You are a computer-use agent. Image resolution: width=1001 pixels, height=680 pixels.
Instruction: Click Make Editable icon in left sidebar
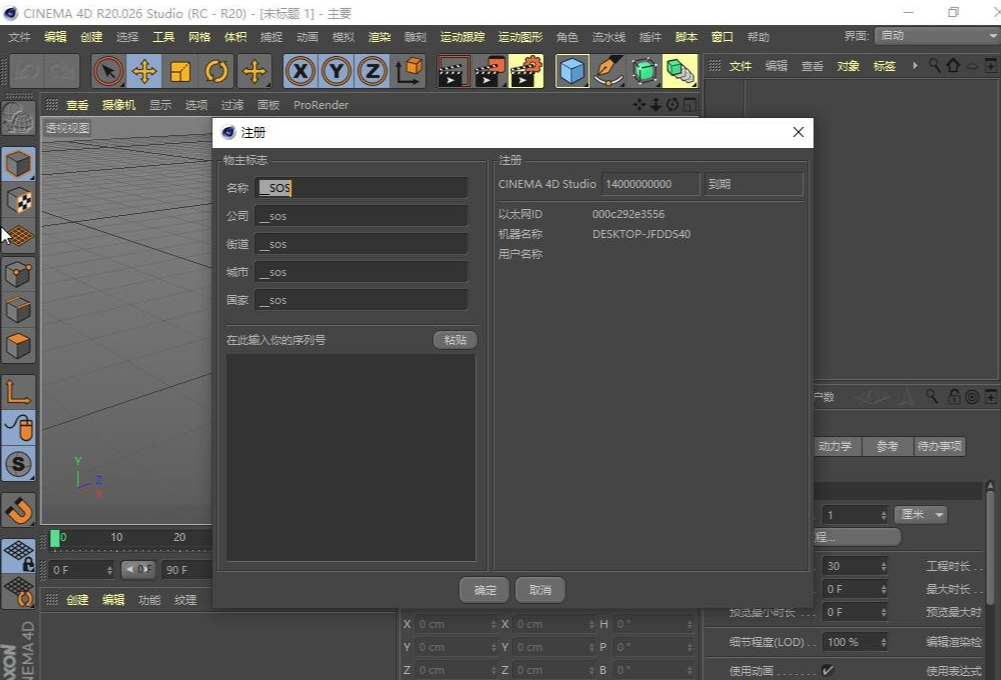click(x=18, y=119)
